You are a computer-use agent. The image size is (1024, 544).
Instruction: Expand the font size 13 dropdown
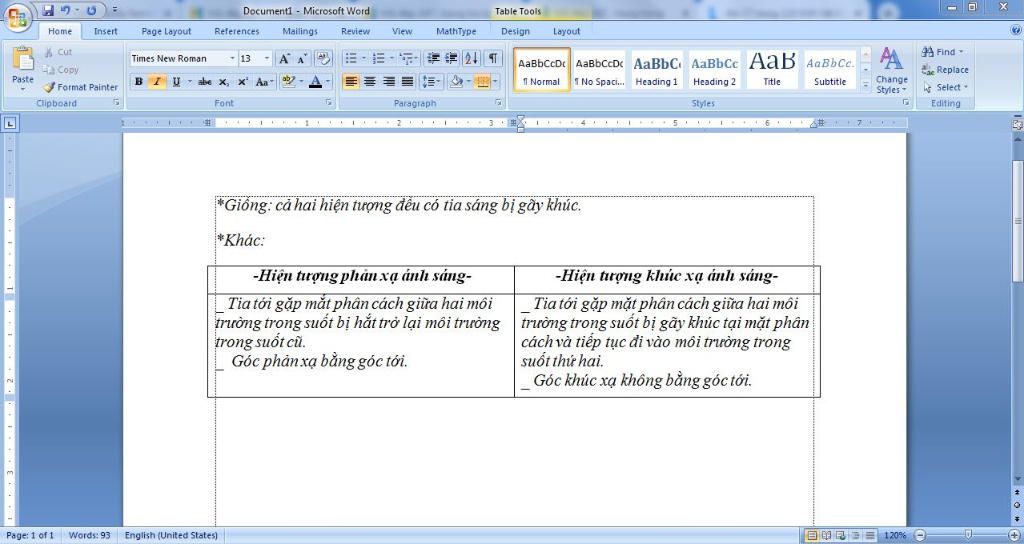tap(267, 59)
